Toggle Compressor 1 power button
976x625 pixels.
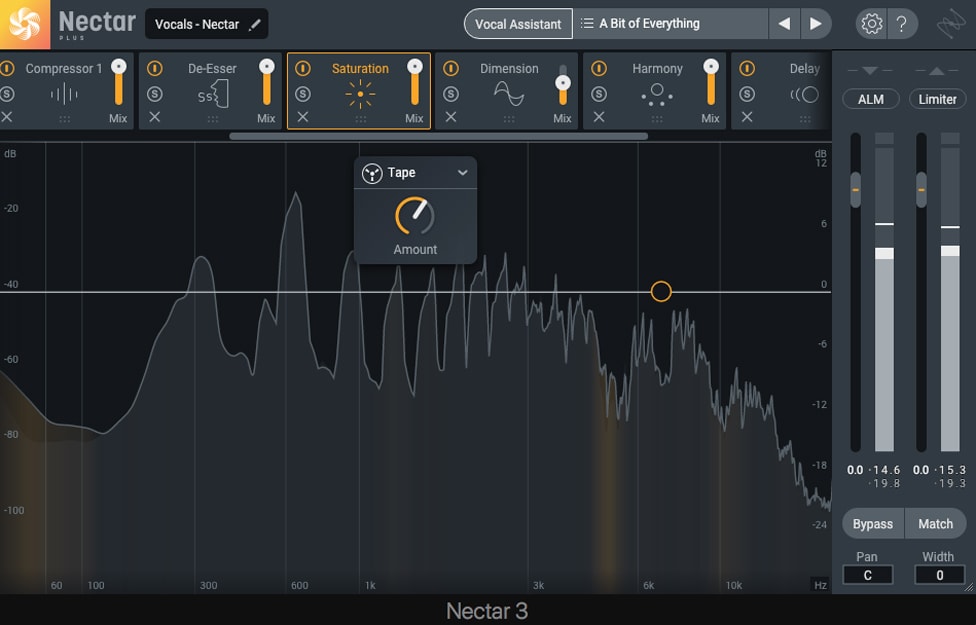(x=7, y=68)
